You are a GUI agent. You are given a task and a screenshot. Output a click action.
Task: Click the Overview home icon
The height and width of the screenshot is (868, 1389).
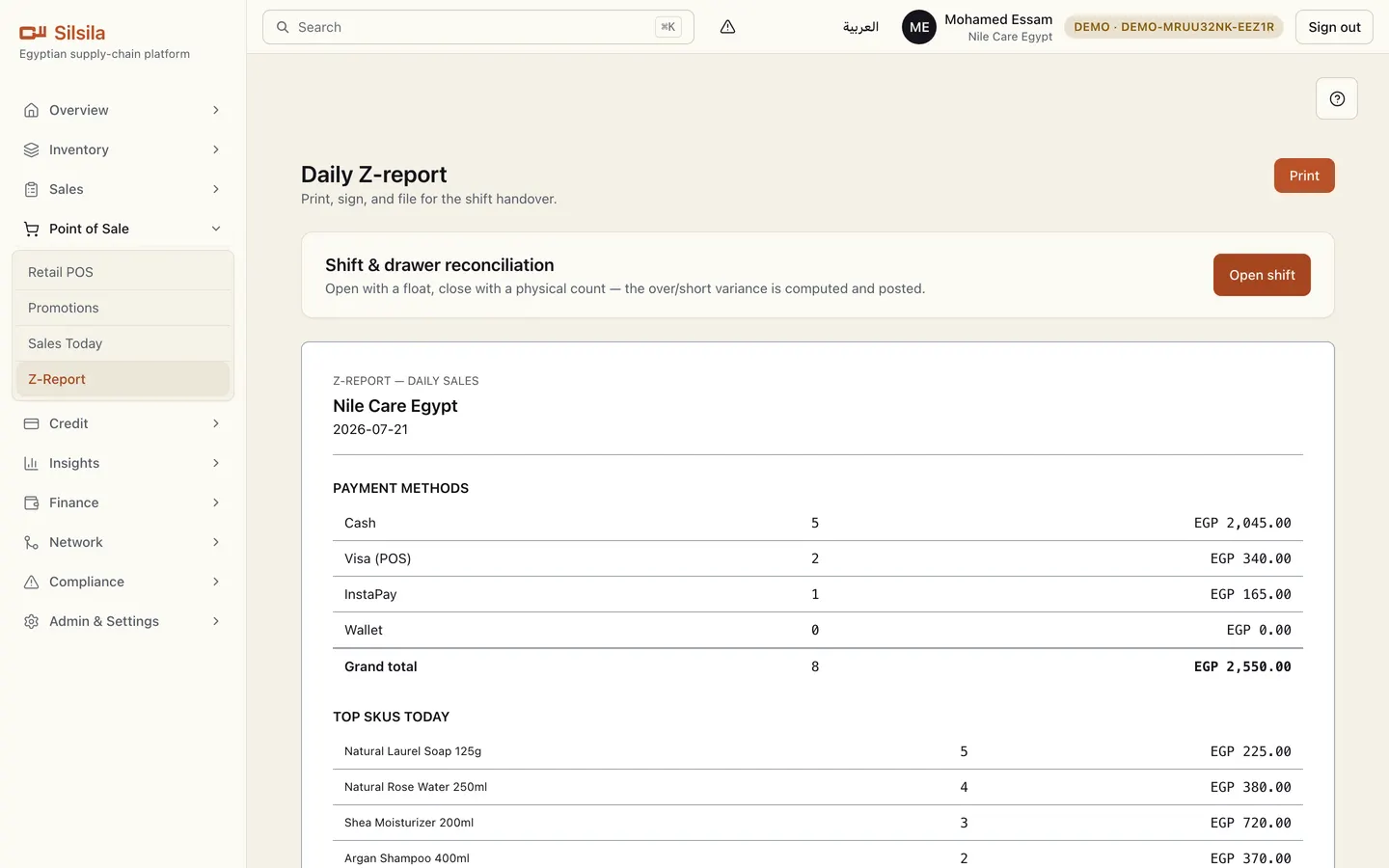pos(32,110)
